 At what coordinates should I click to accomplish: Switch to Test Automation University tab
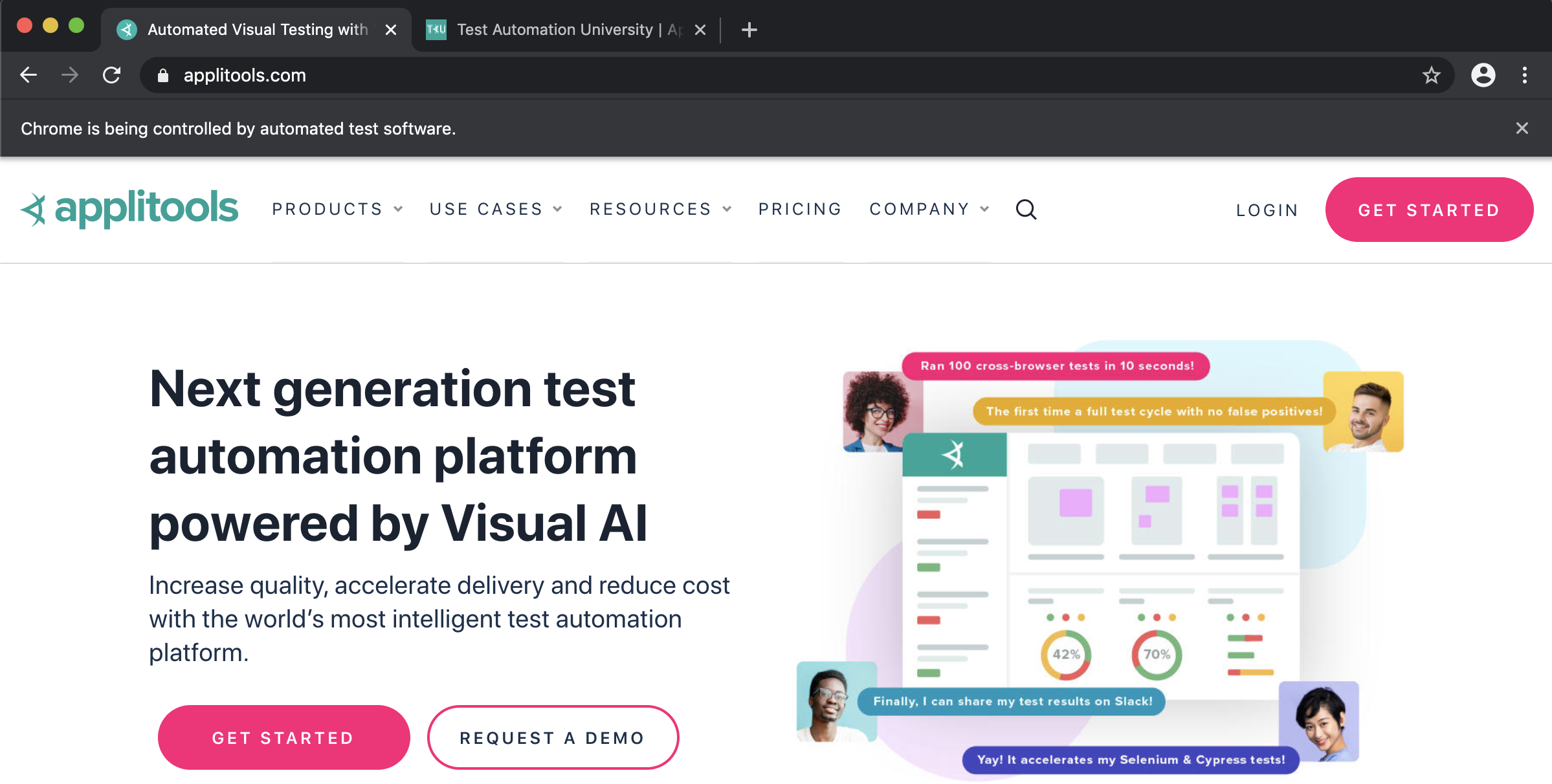click(553, 30)
